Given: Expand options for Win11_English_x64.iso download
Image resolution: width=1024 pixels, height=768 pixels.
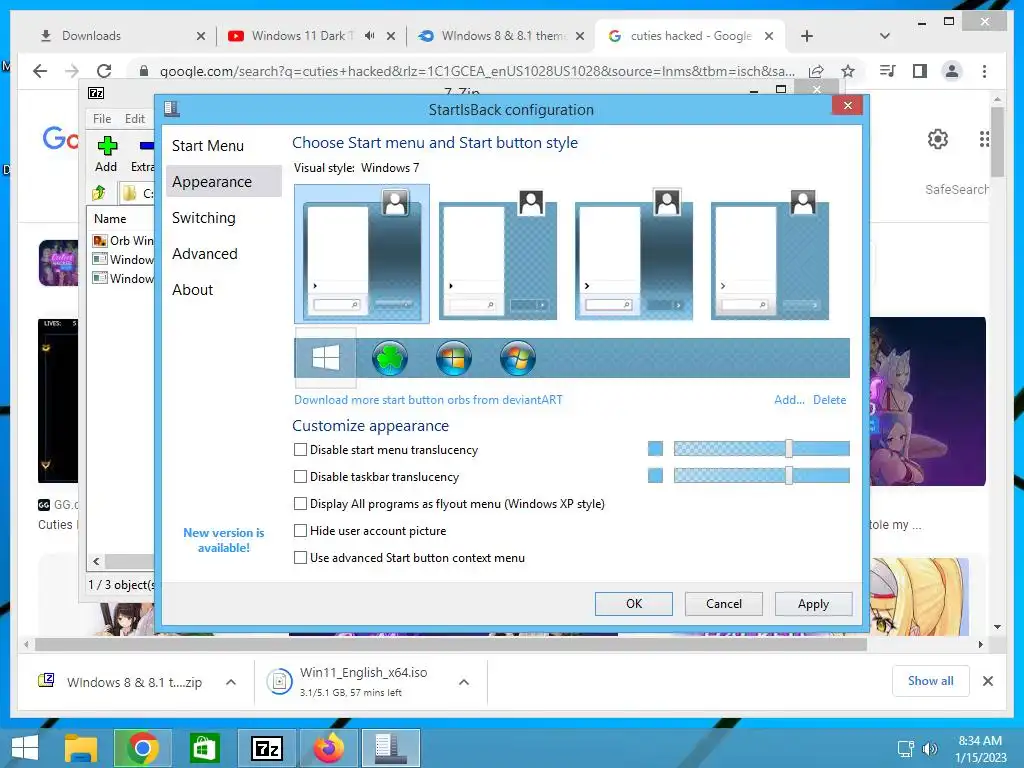Looking at the screenshot, I should point(464,682).
